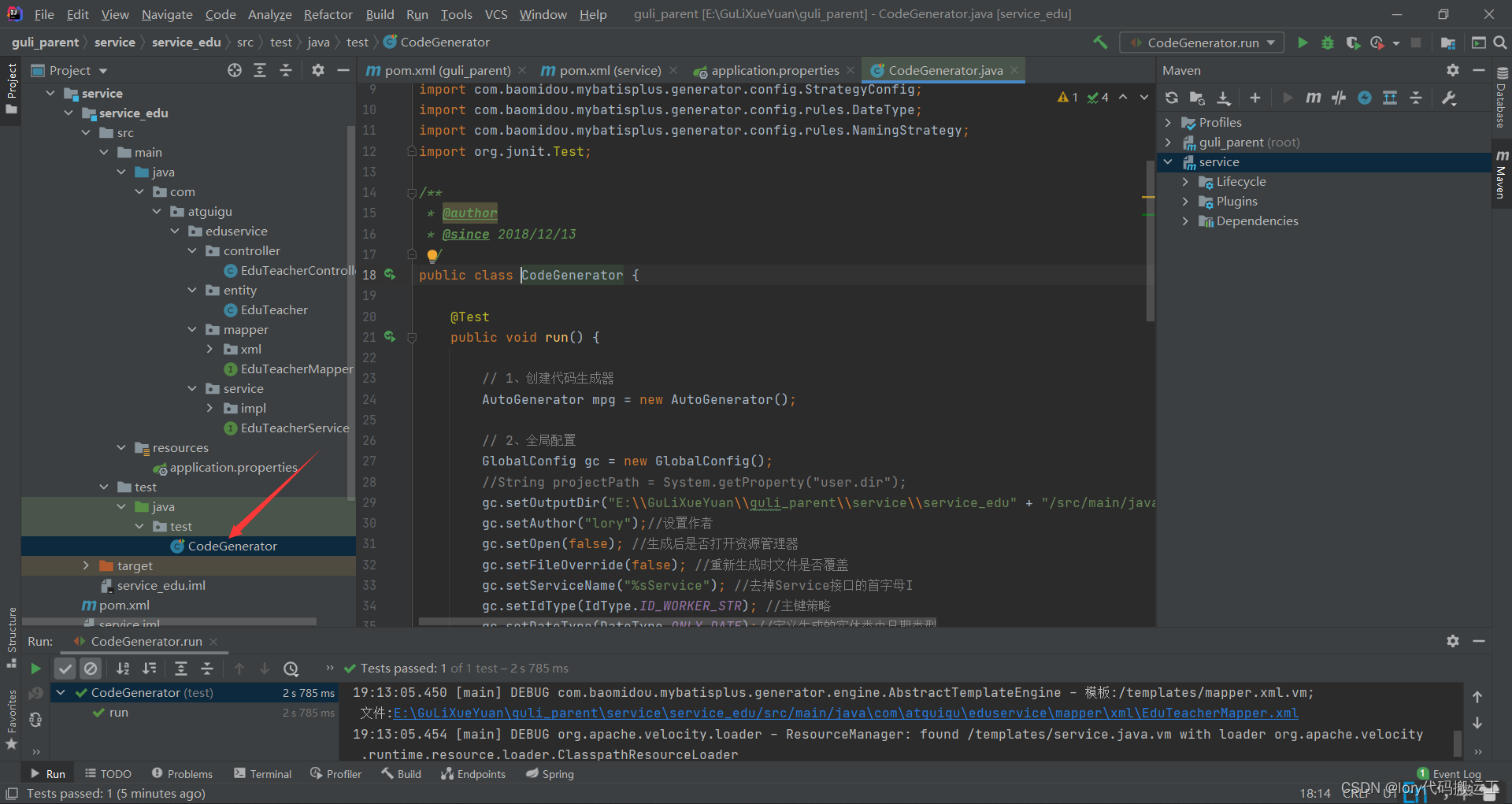Open the Analyze menu
The image size is (1512, 804).
tap(269, 14)
